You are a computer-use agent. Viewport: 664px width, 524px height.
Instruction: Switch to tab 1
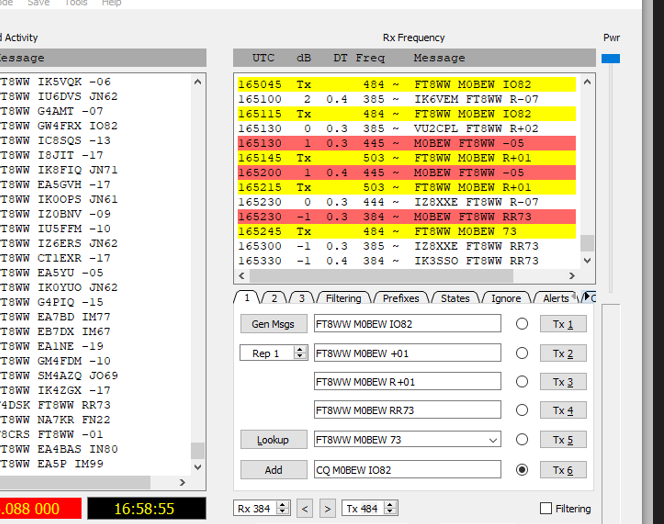click(x=247, y=298)
